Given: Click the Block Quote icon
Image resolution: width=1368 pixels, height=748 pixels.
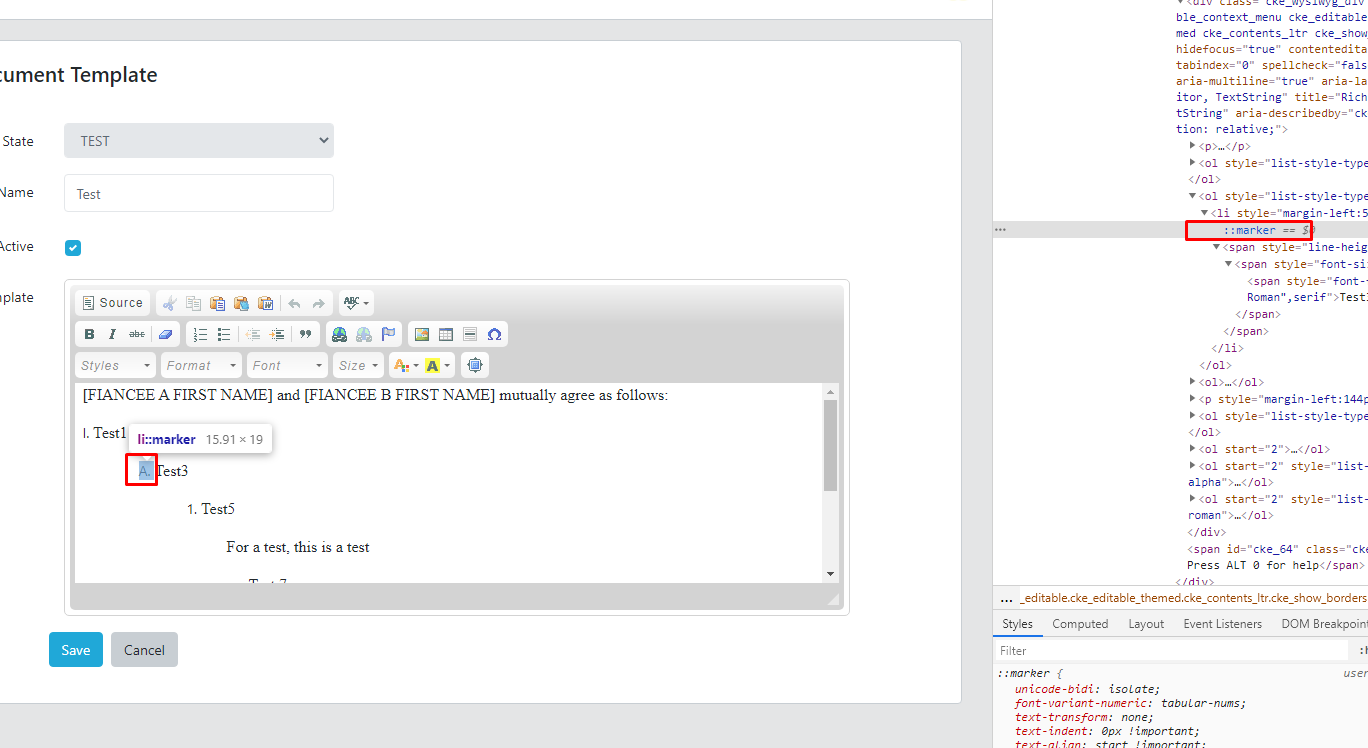Looking at the screenshot, I should 305,334.
